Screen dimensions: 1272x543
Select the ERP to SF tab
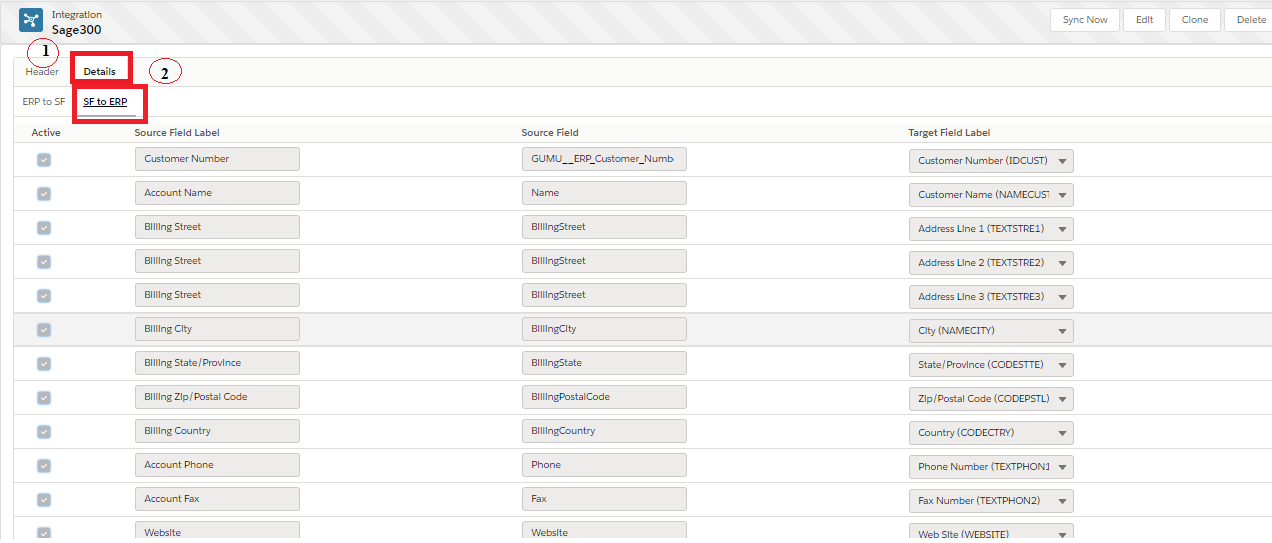coord(44,102)
